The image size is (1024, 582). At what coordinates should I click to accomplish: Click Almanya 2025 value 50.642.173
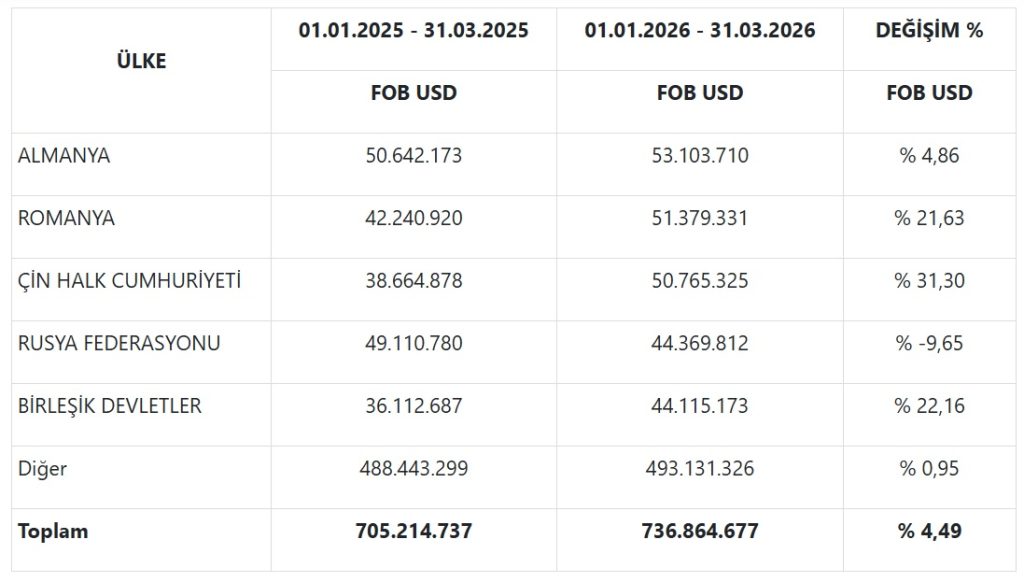pos(413,156)
